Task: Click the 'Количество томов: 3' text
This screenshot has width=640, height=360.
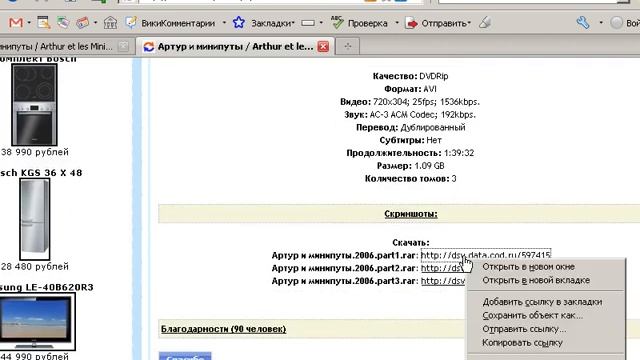Action: click(410, 179)
